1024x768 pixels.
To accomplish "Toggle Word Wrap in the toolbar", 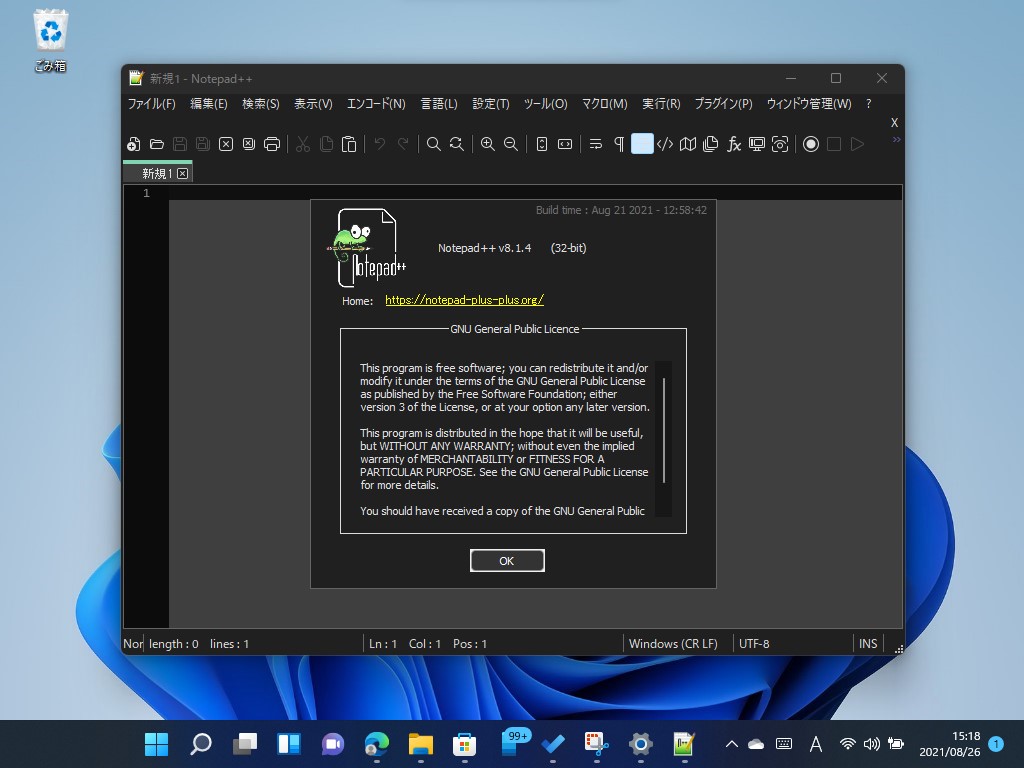I will pyautogui.click(x=595, y=144).
